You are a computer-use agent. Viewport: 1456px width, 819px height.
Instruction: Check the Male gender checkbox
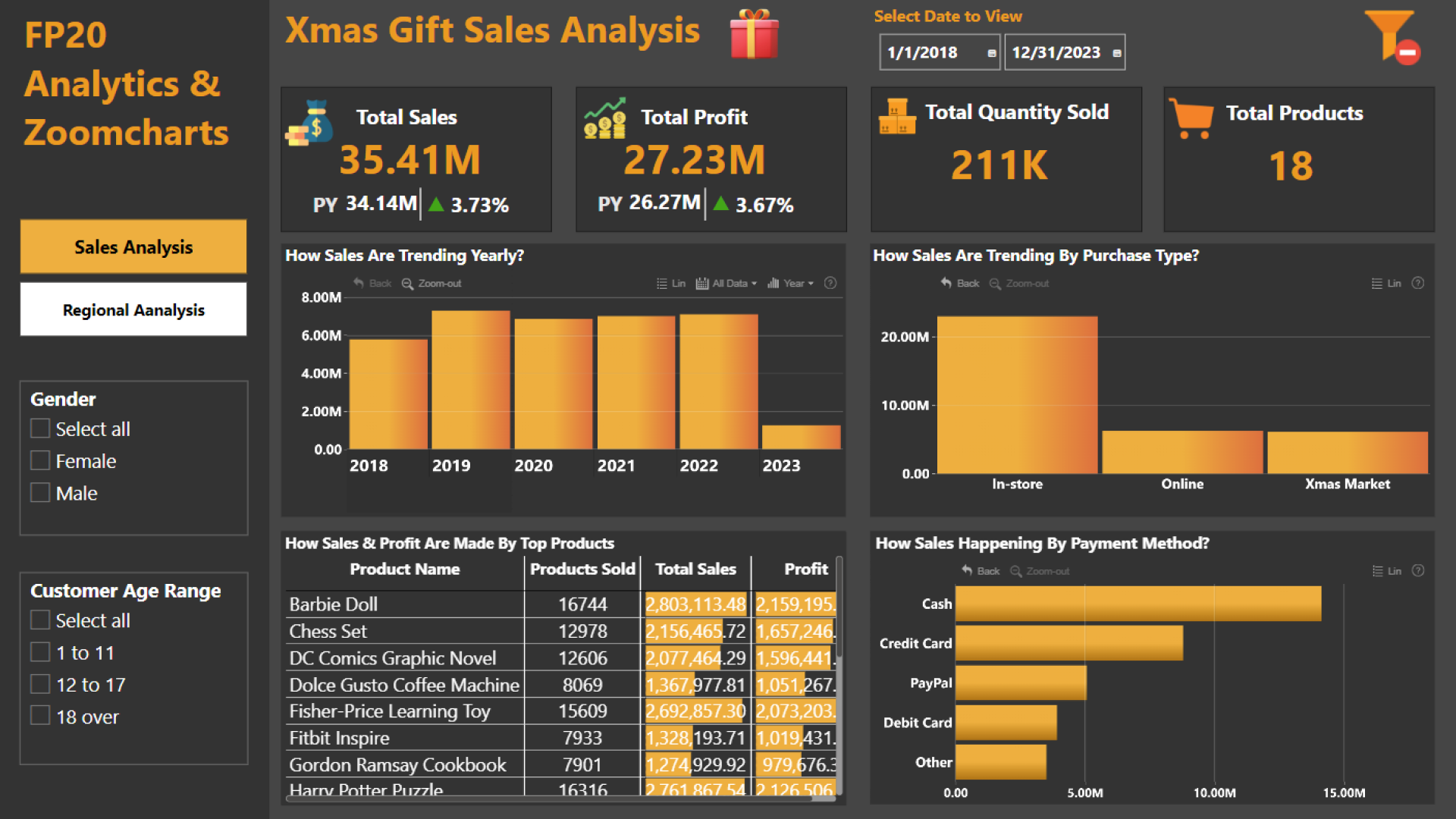40,492
